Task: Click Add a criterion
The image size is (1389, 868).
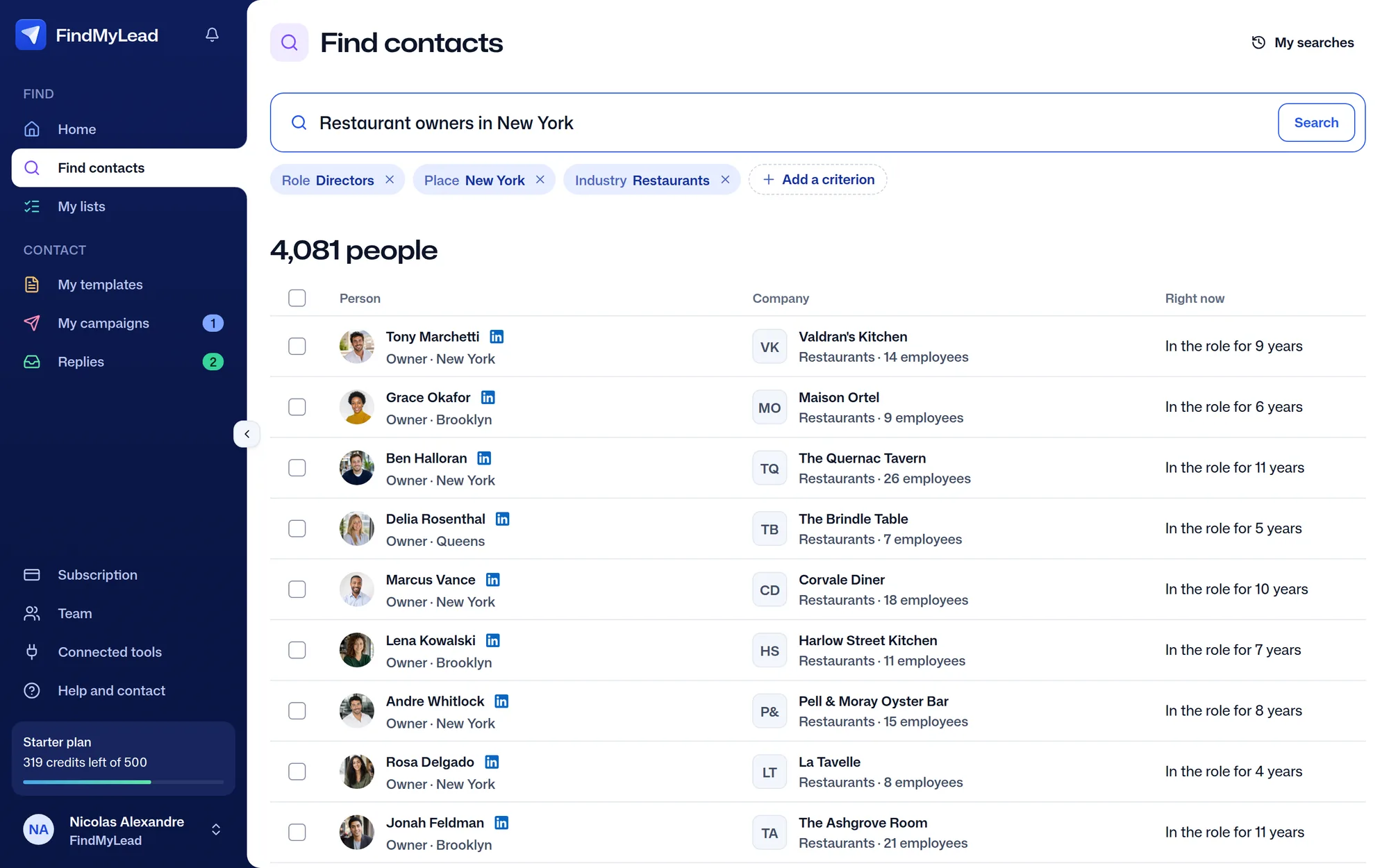Action: point(818,180)
